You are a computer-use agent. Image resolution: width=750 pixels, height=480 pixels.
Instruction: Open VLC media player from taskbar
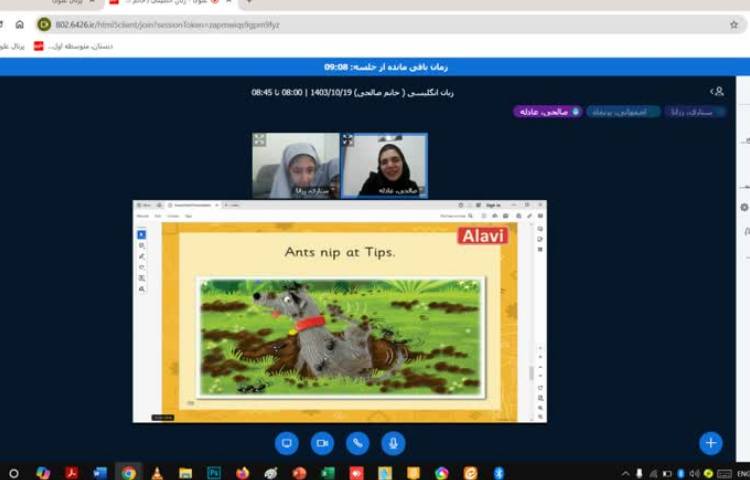pyautogui.click(x=157, y=473)
